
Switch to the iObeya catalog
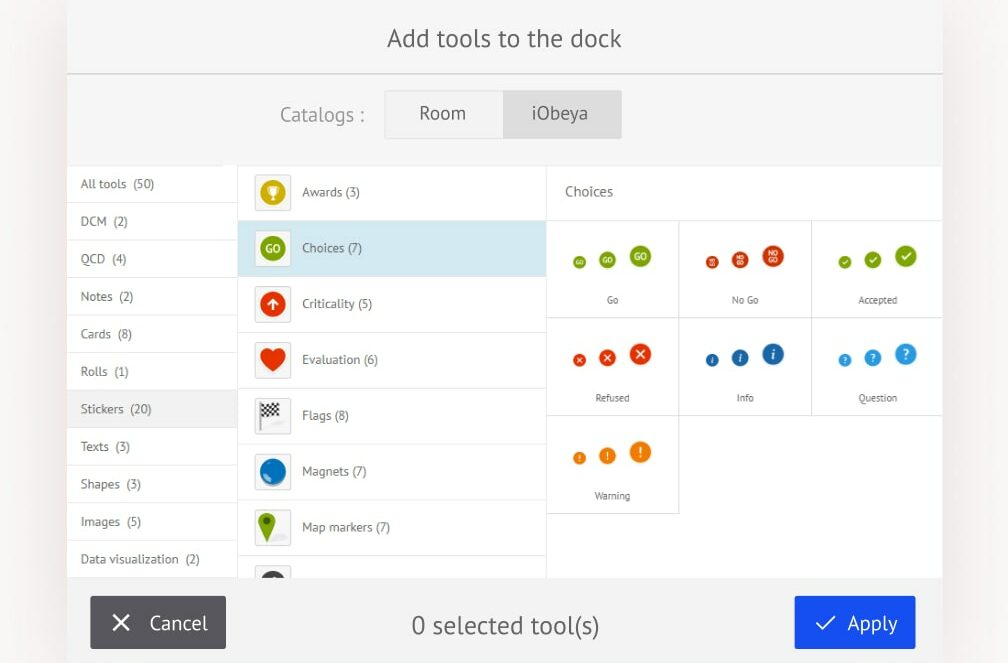tap(560, 114)
